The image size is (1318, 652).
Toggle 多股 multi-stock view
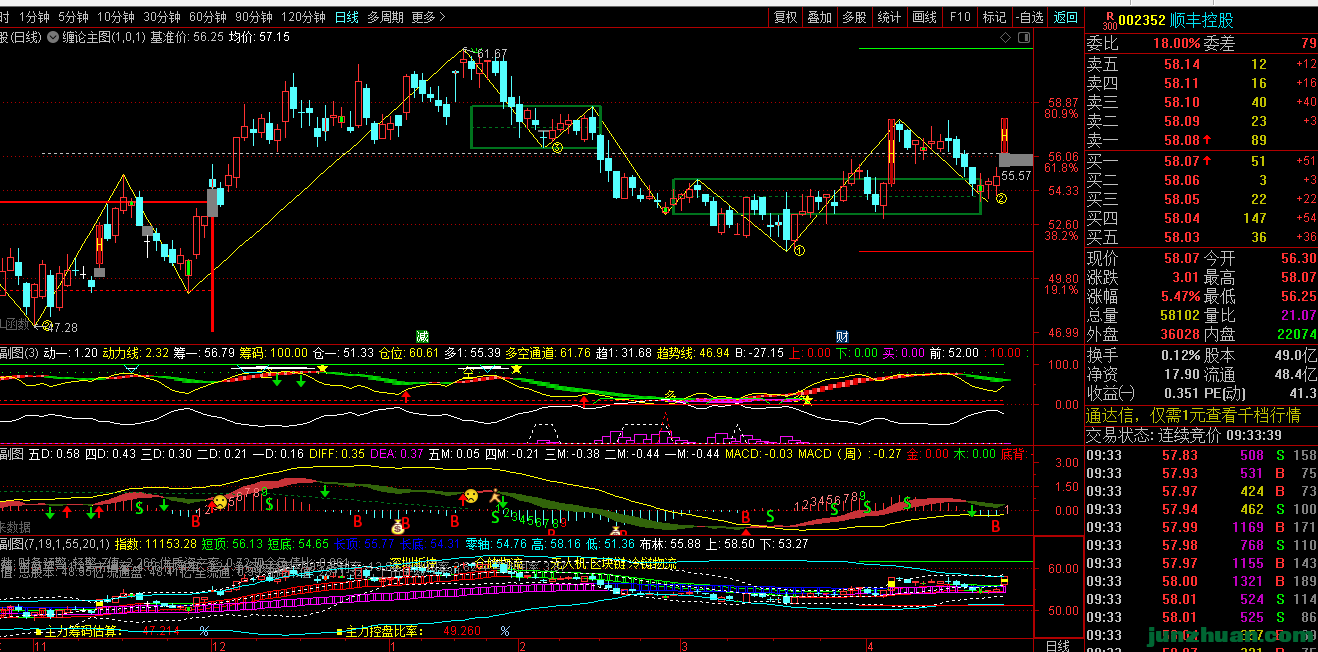pyautogui.click(x=854, y=17)
